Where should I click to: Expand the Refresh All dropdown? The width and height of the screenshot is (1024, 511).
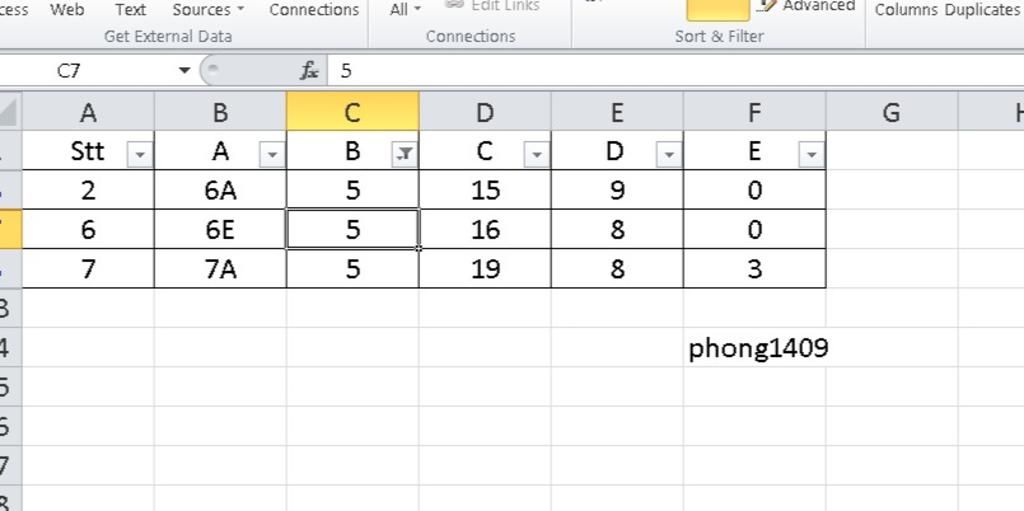pos(405,10)
